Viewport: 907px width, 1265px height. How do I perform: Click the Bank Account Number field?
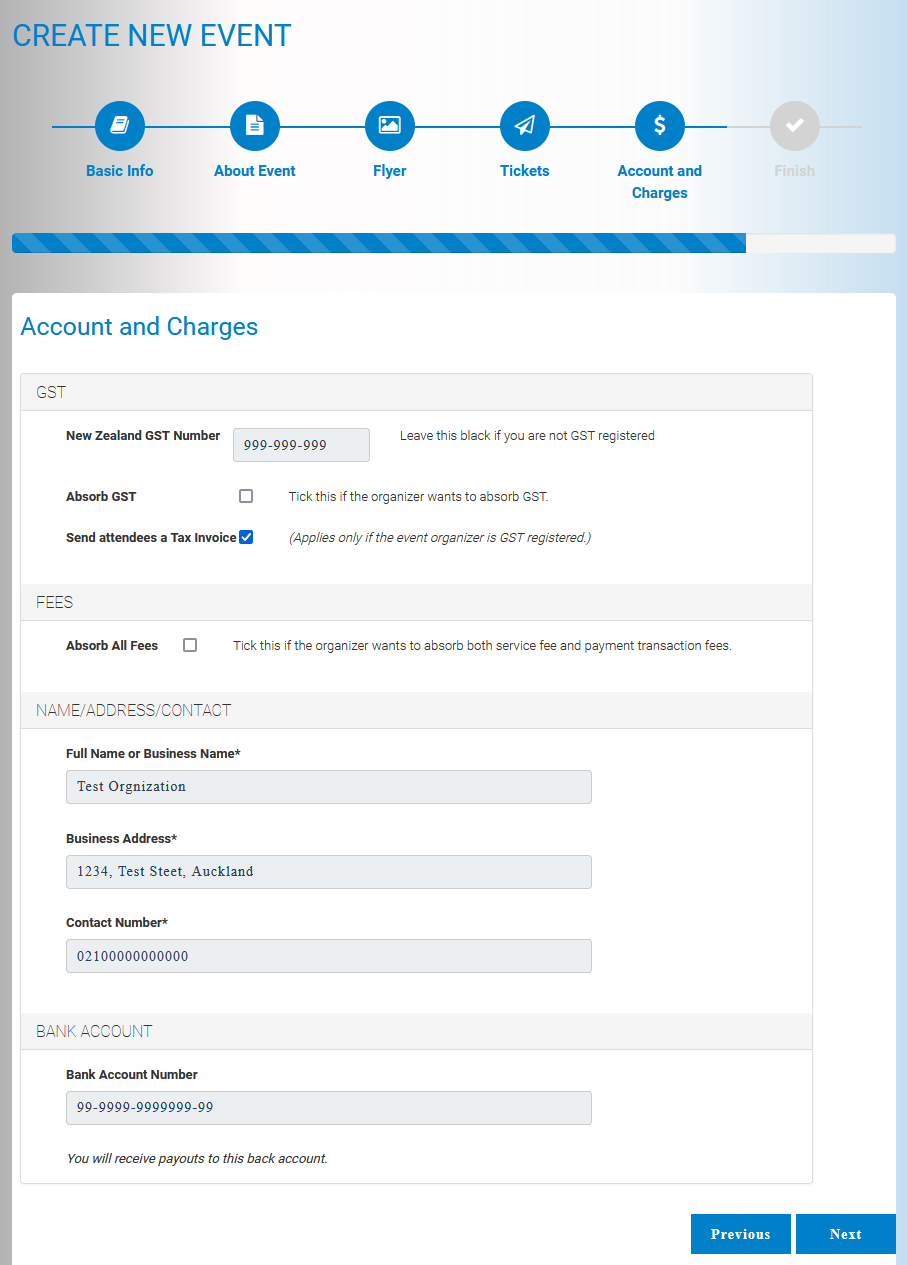coord(328,1108)
